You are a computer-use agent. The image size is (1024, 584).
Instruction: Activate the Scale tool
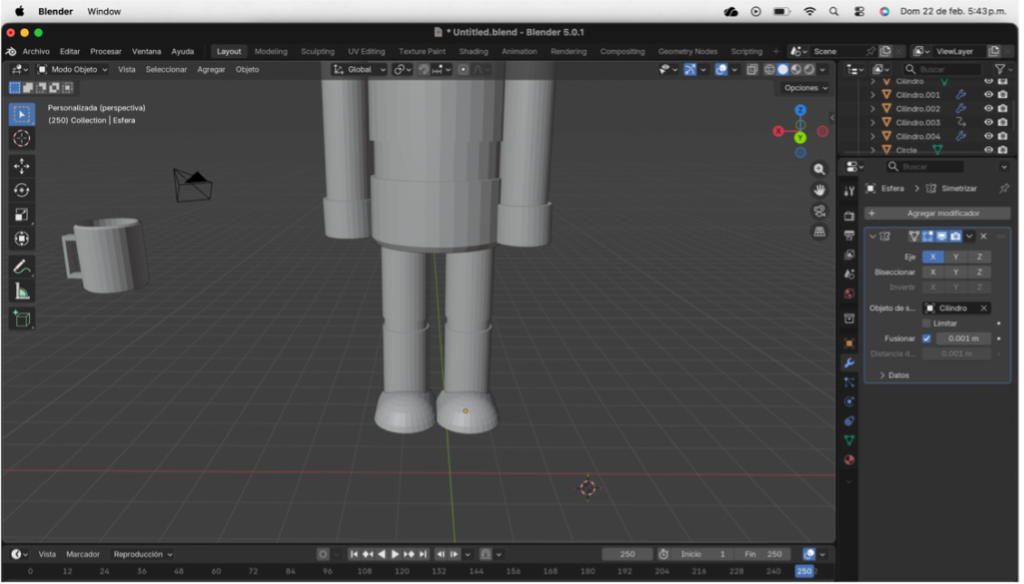pyautogui.click(x=22, y=214)
